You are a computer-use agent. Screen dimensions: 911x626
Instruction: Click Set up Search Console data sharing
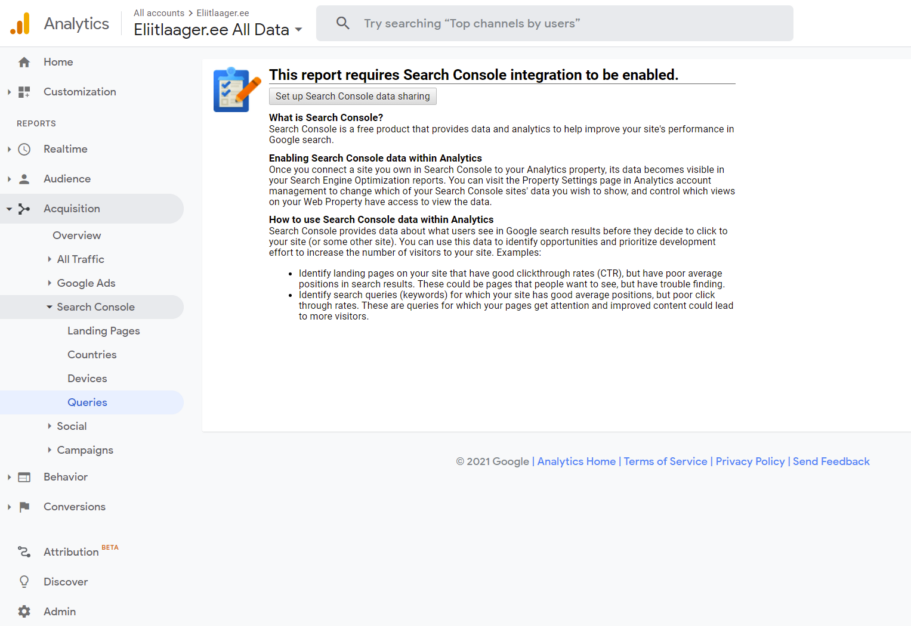coord(352,96)
